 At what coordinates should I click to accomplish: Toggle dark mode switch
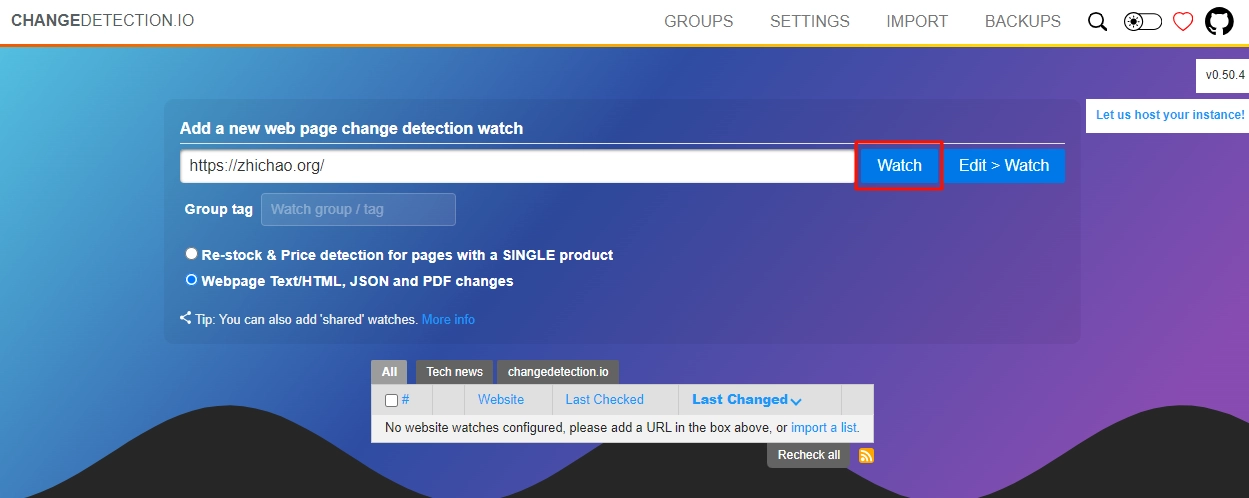(1142, 22)
